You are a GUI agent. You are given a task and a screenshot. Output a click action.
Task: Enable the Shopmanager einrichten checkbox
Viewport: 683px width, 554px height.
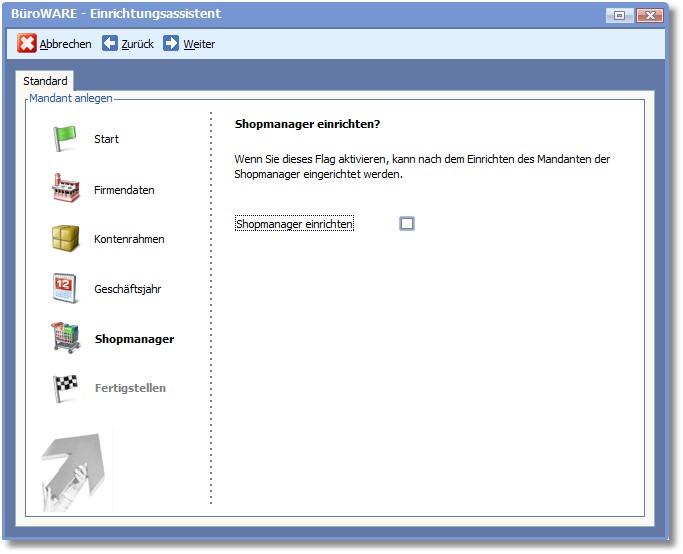[x=407, y=224]
